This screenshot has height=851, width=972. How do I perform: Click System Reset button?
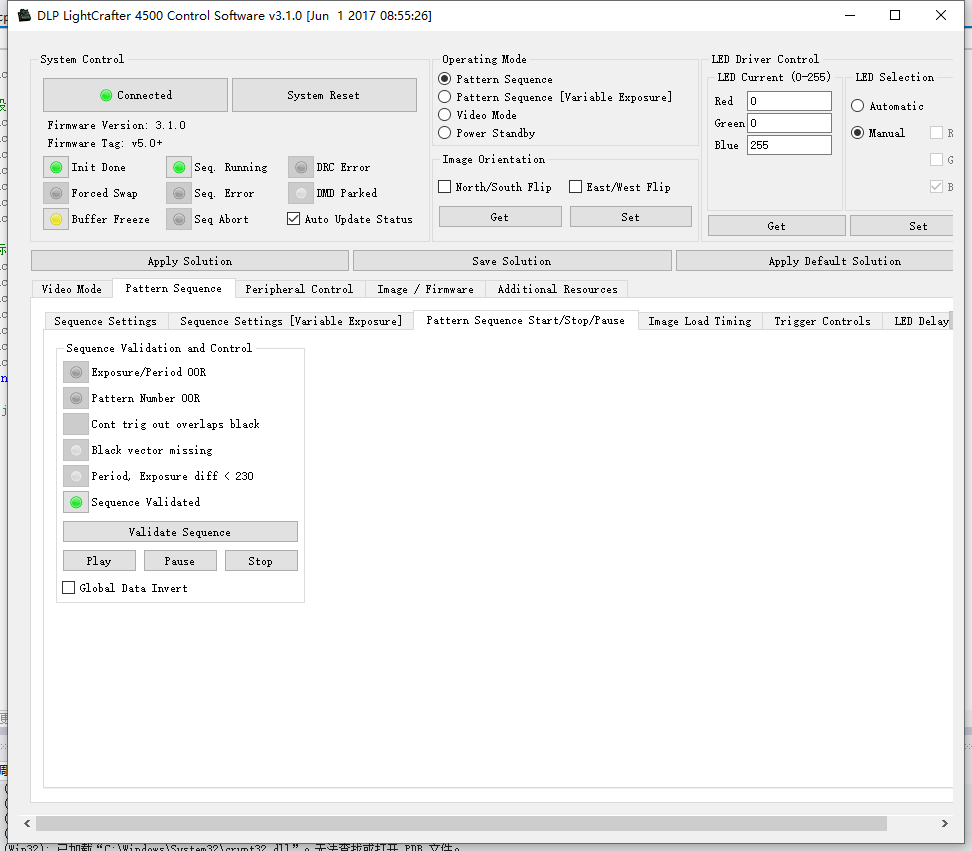pyautogui.click(x=324, y=95)
